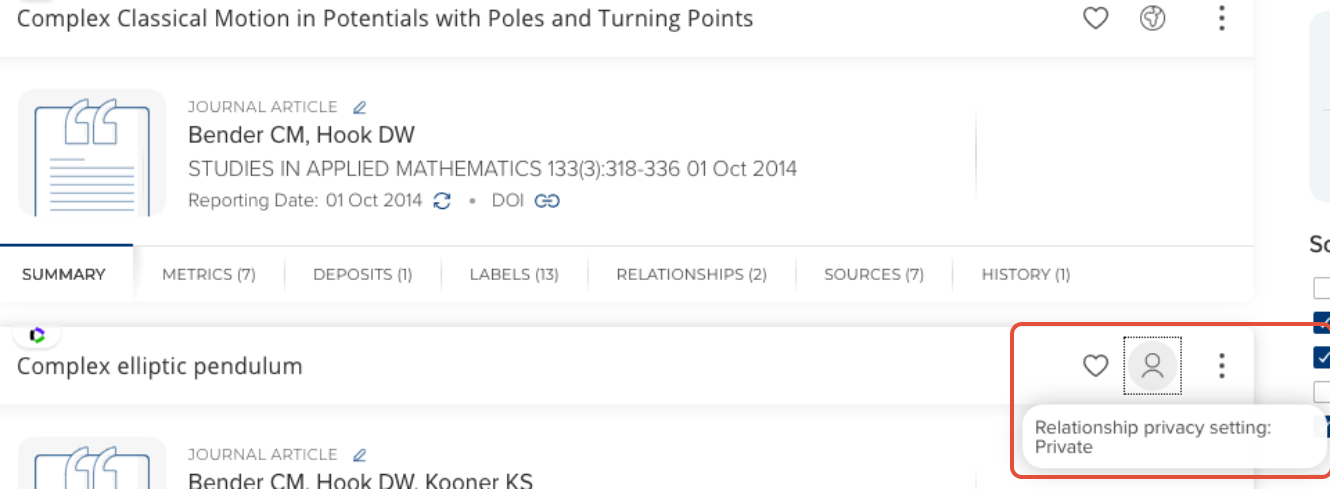The width and height of the screenshot is (1330, 489).
Task: Favourite the Complex elliptic pendulum article
Action: tap(1096, 366)
